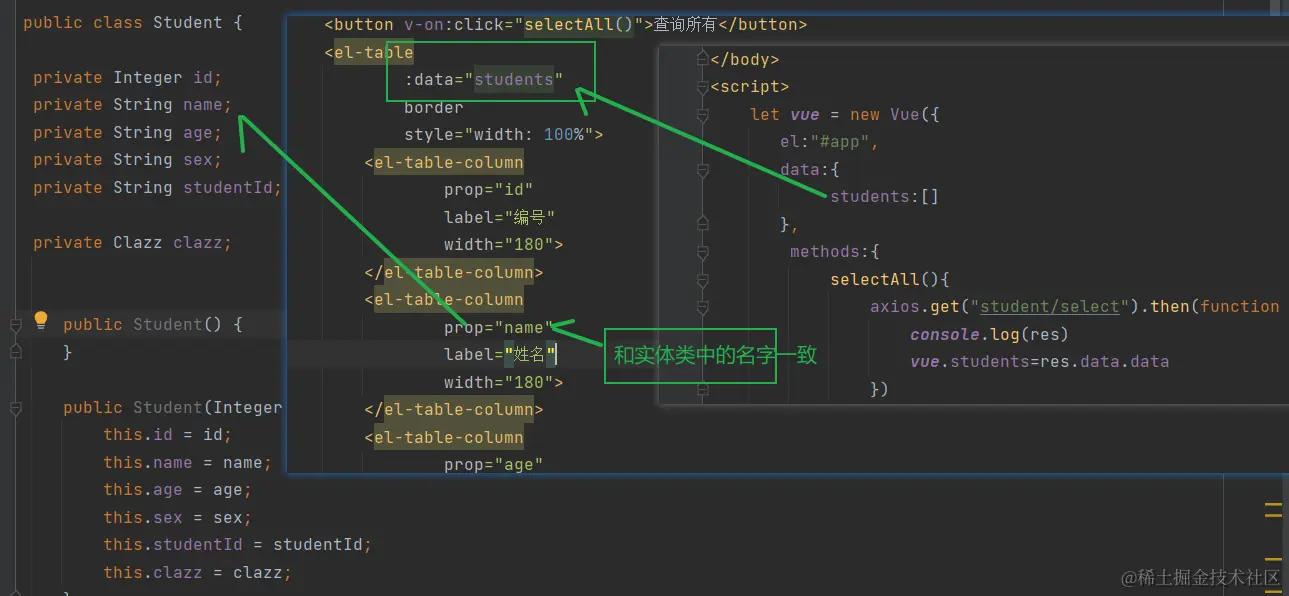Screen dimensions: 1289x596
Task: Click the "vue.students=res.data.data" statement
Action: 1040,361
